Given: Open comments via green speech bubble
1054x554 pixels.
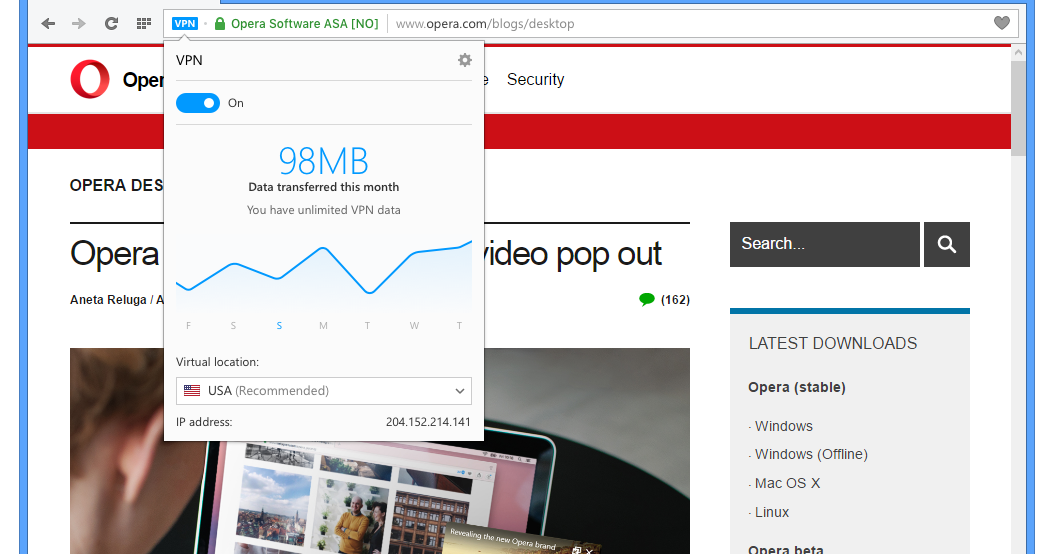Looking at the screenshot, I should tap(647, 299).
